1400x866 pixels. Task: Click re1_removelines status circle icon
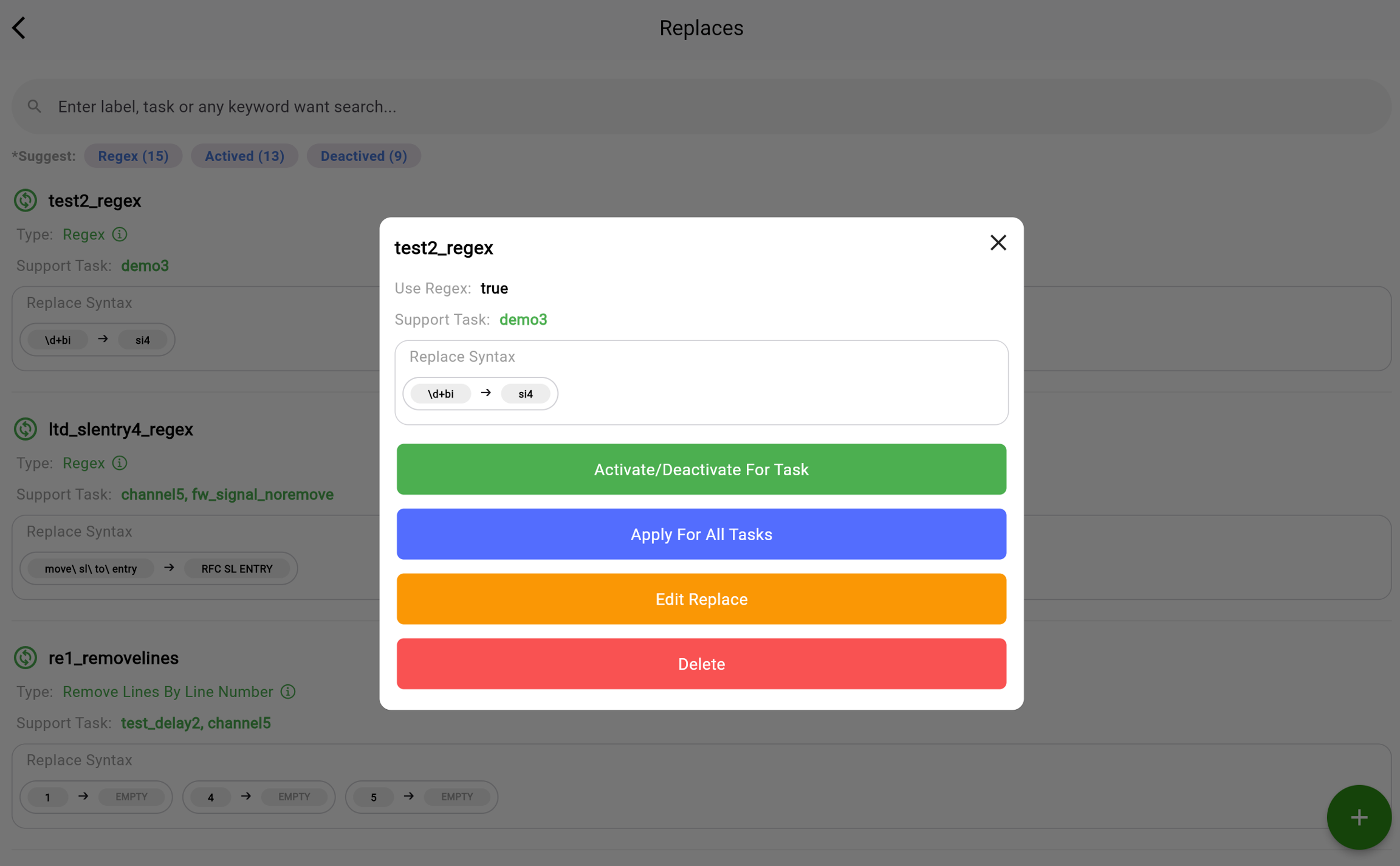[26, 658]
